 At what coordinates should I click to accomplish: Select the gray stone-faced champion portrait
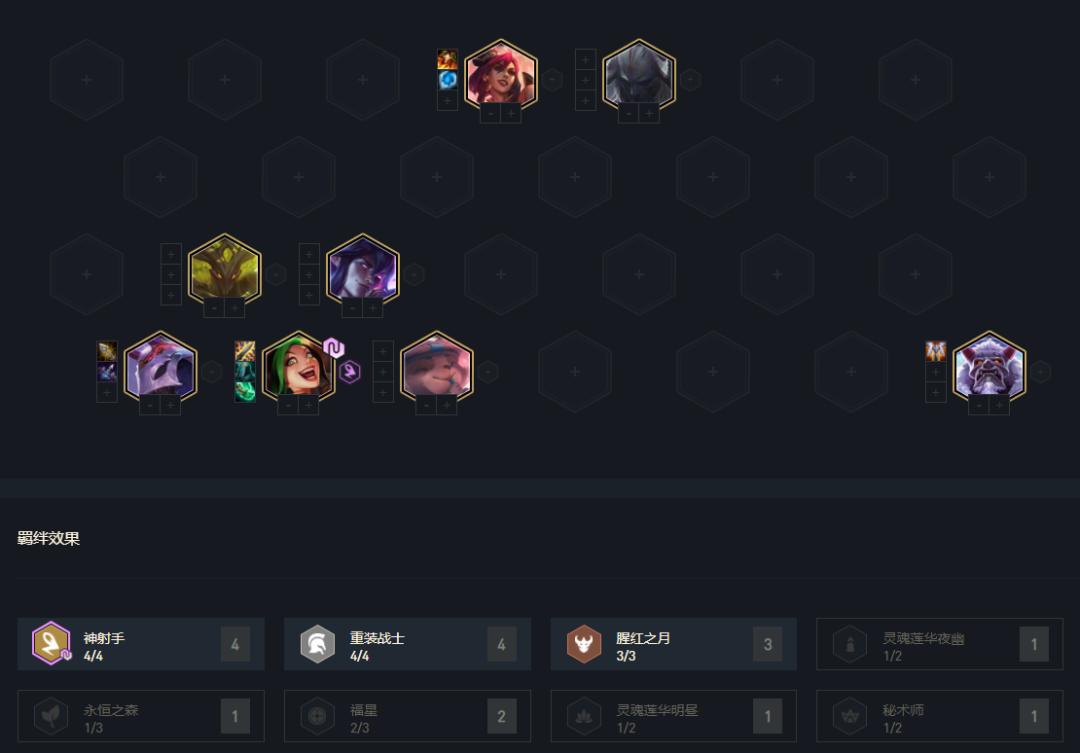tap(639, 74)
